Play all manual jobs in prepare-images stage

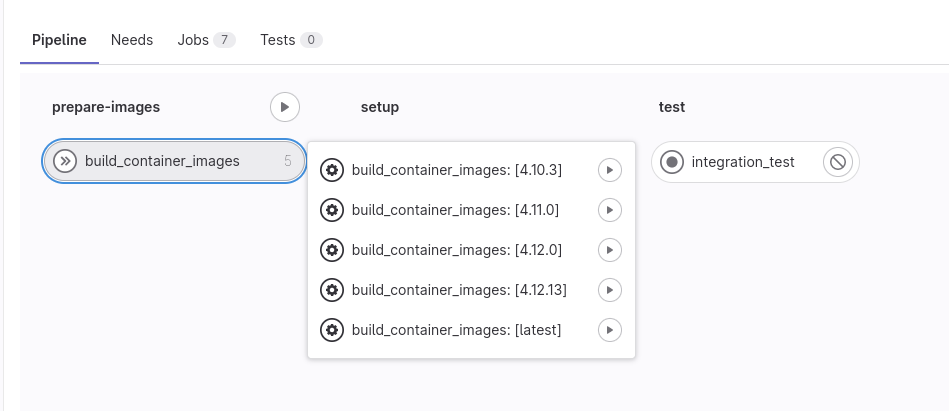[285, 107]
